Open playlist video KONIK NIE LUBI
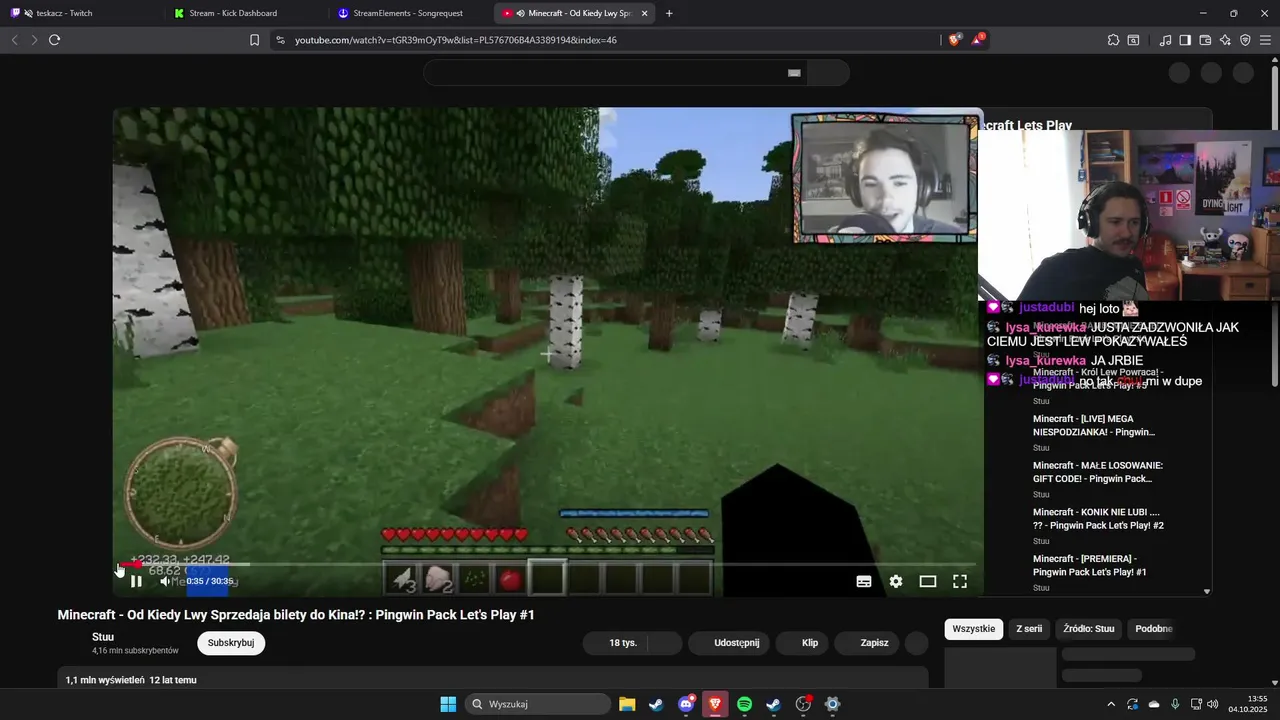1280x720 pixels. (1098, 518)
